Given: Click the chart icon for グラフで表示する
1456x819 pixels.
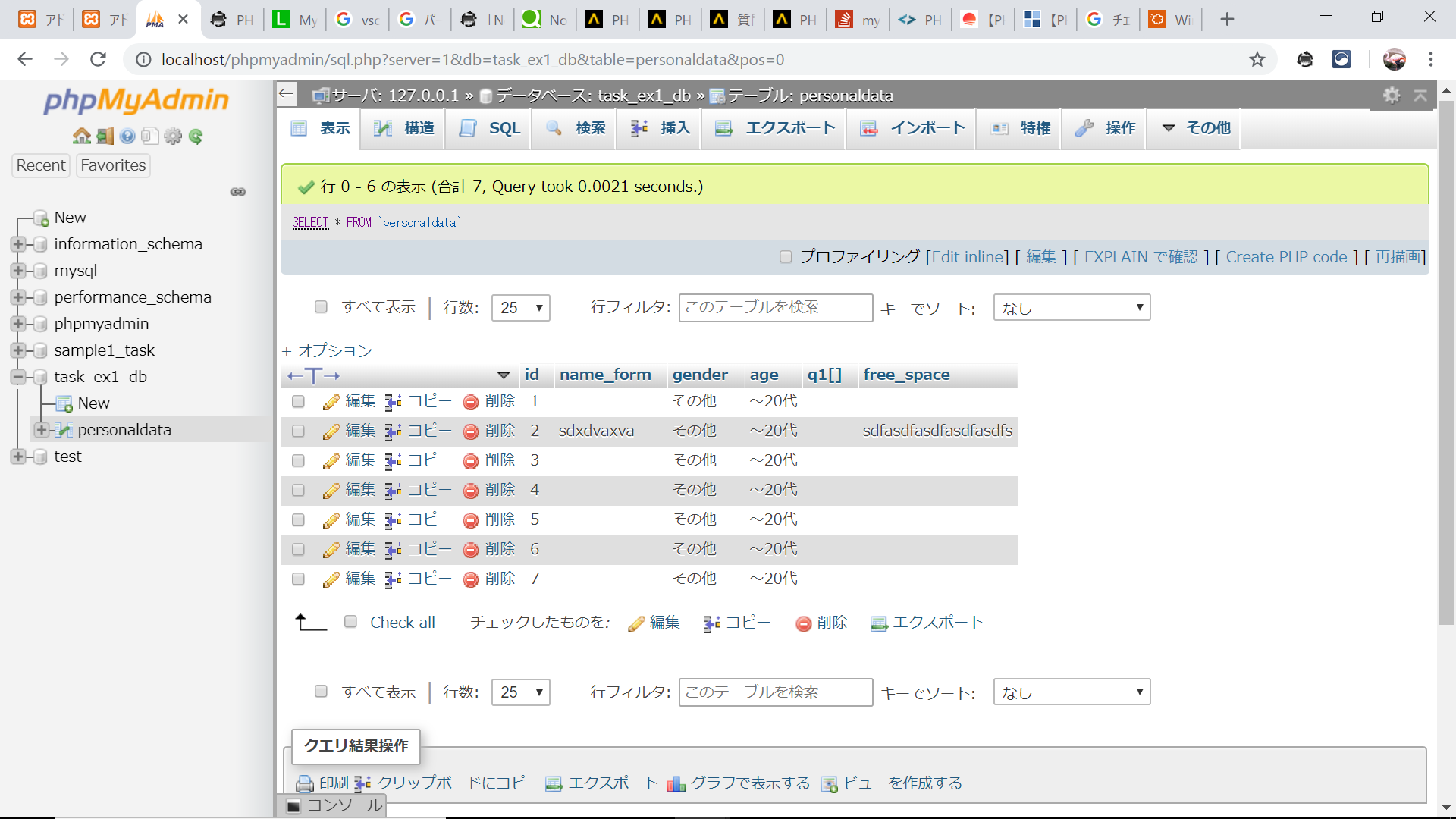Looking at the screenshot, I should (x=676, y=783).
